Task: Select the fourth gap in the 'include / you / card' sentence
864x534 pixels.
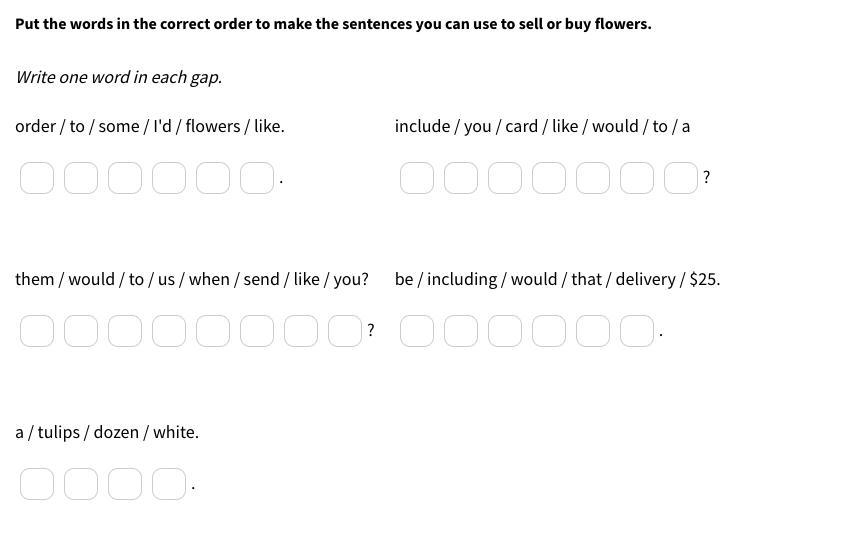Action: point(549,178)
